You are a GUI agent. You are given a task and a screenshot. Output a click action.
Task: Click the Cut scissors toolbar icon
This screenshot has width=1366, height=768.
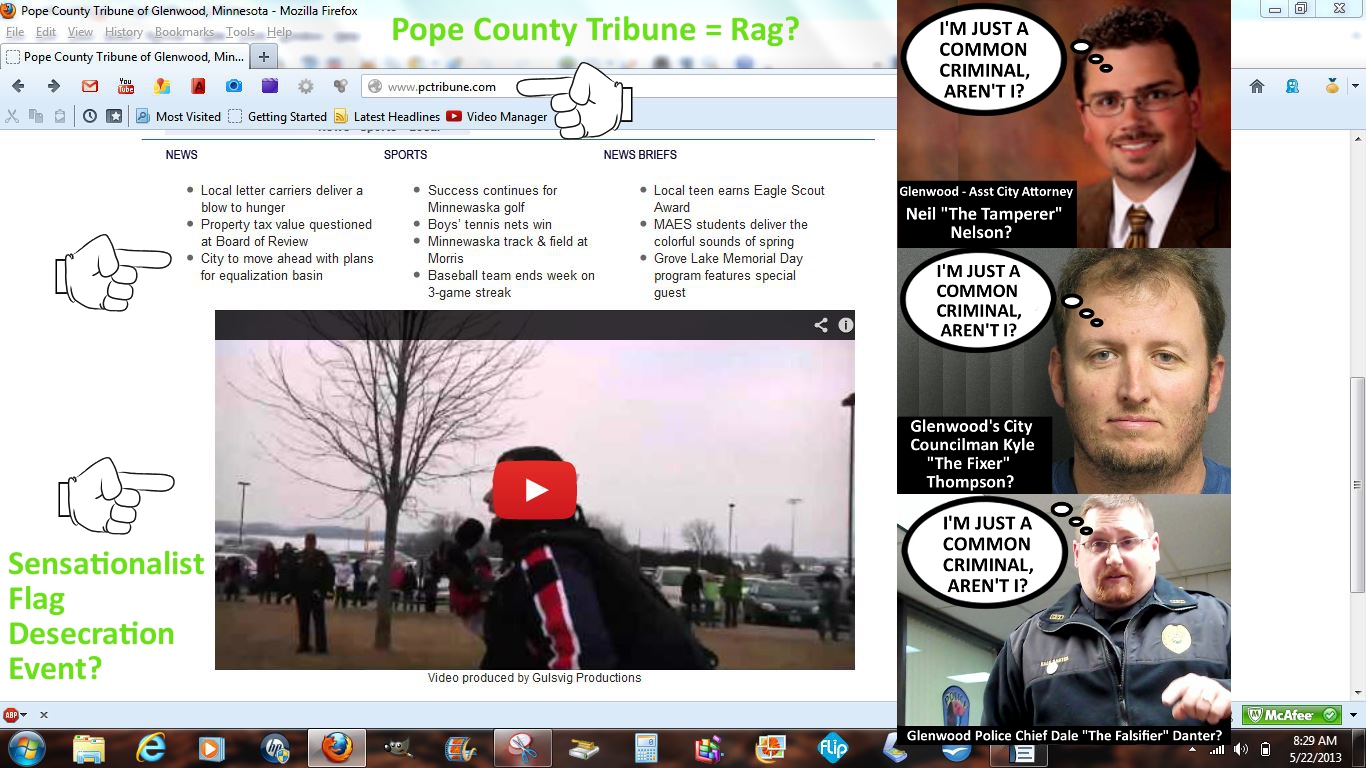13,116
